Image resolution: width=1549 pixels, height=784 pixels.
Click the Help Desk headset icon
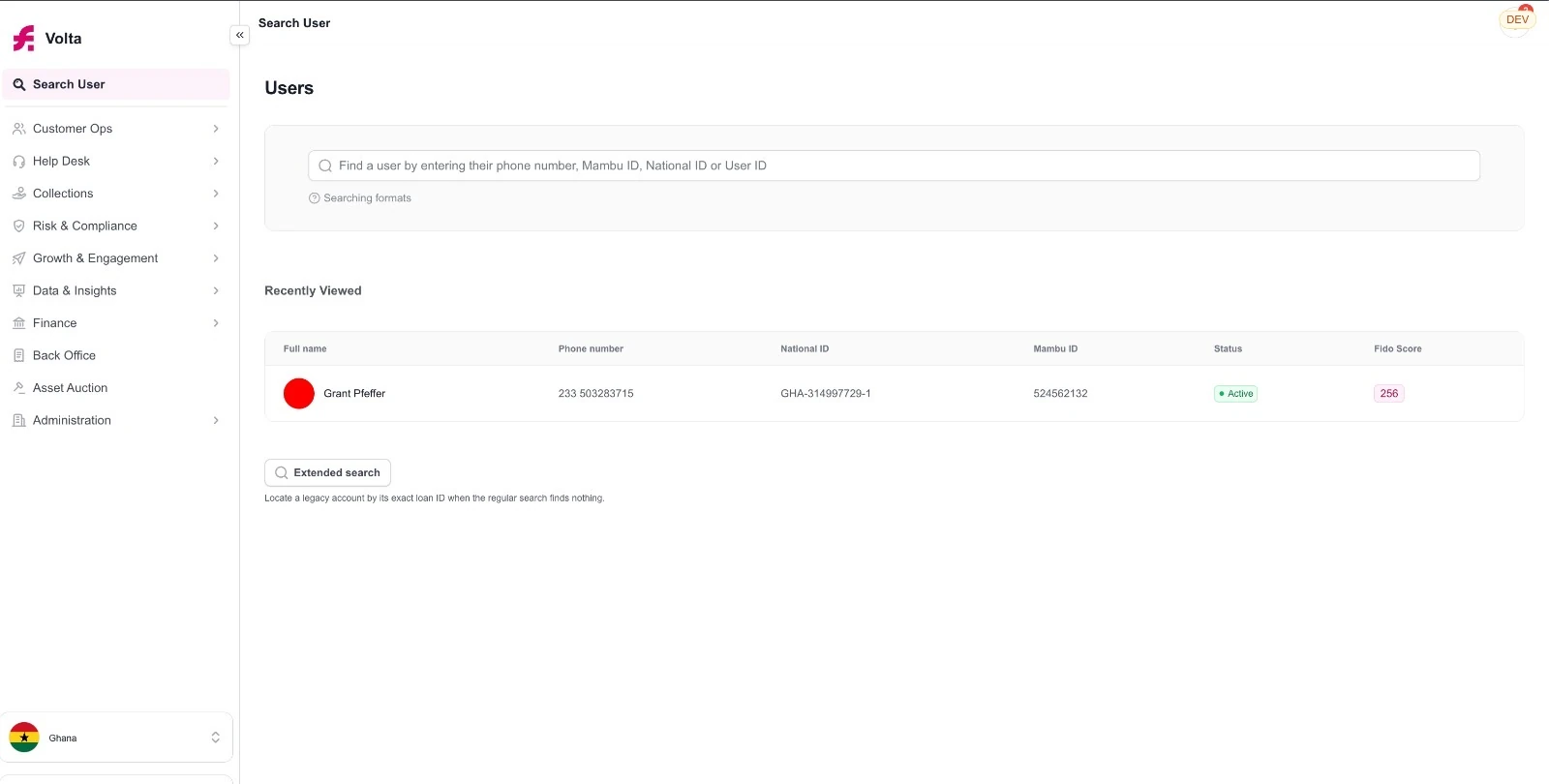click(x=19, y=162)
